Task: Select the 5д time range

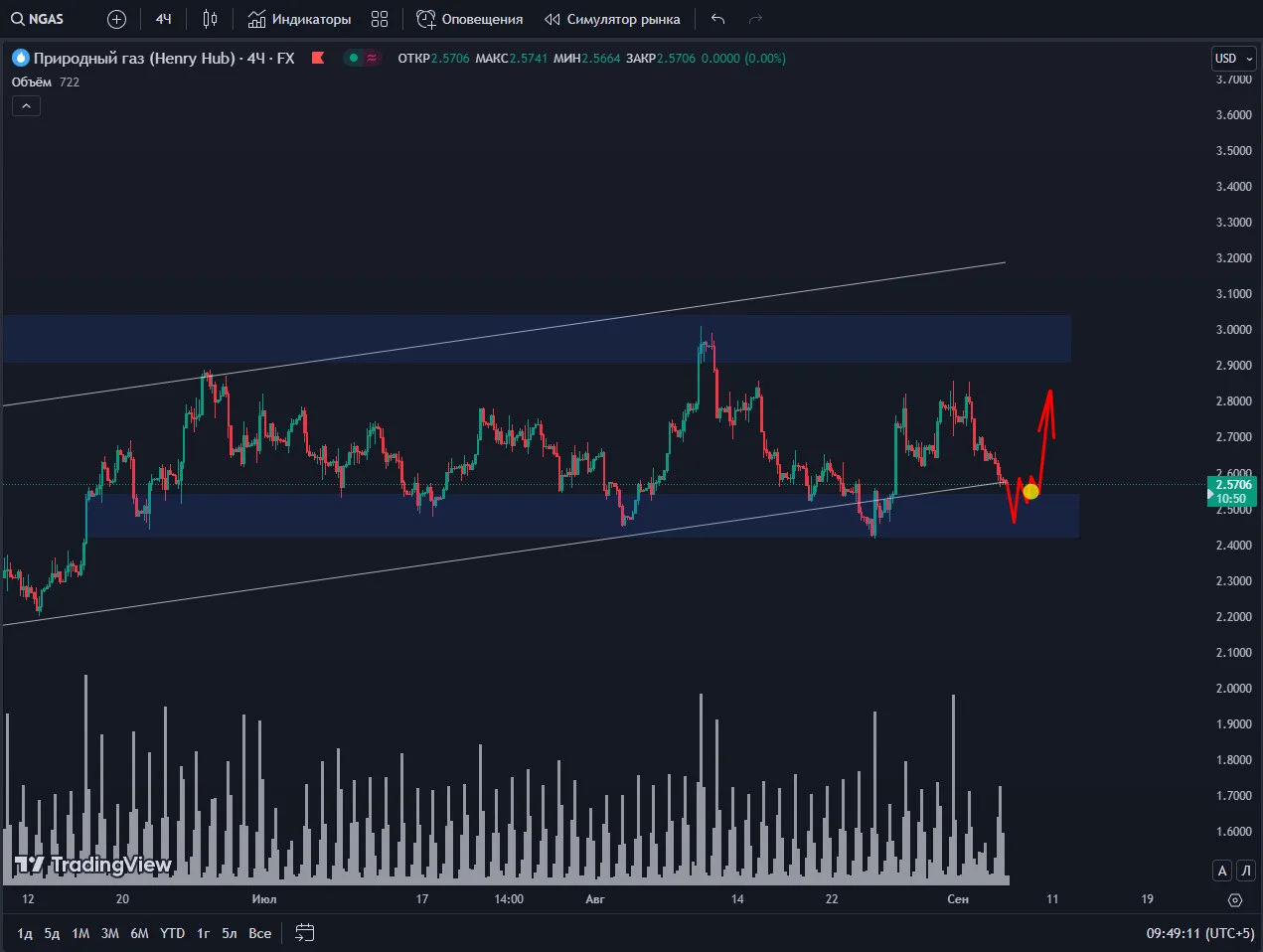Action: coord(52,933)
